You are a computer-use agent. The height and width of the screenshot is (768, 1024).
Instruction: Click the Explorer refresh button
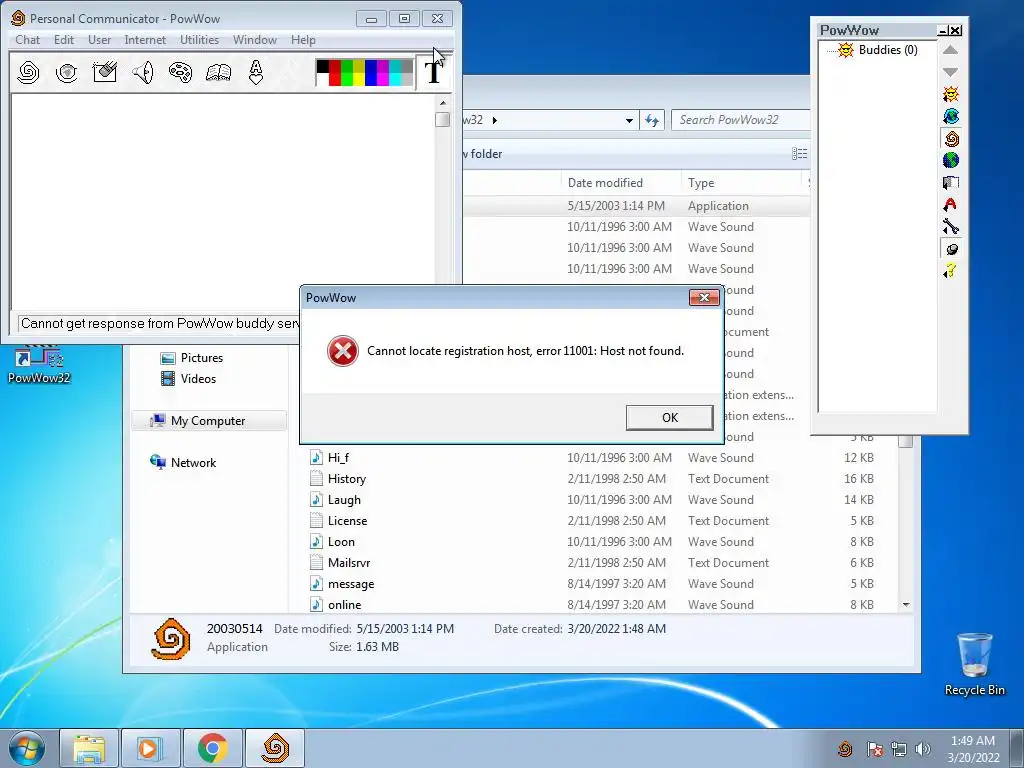pos(652,120)
